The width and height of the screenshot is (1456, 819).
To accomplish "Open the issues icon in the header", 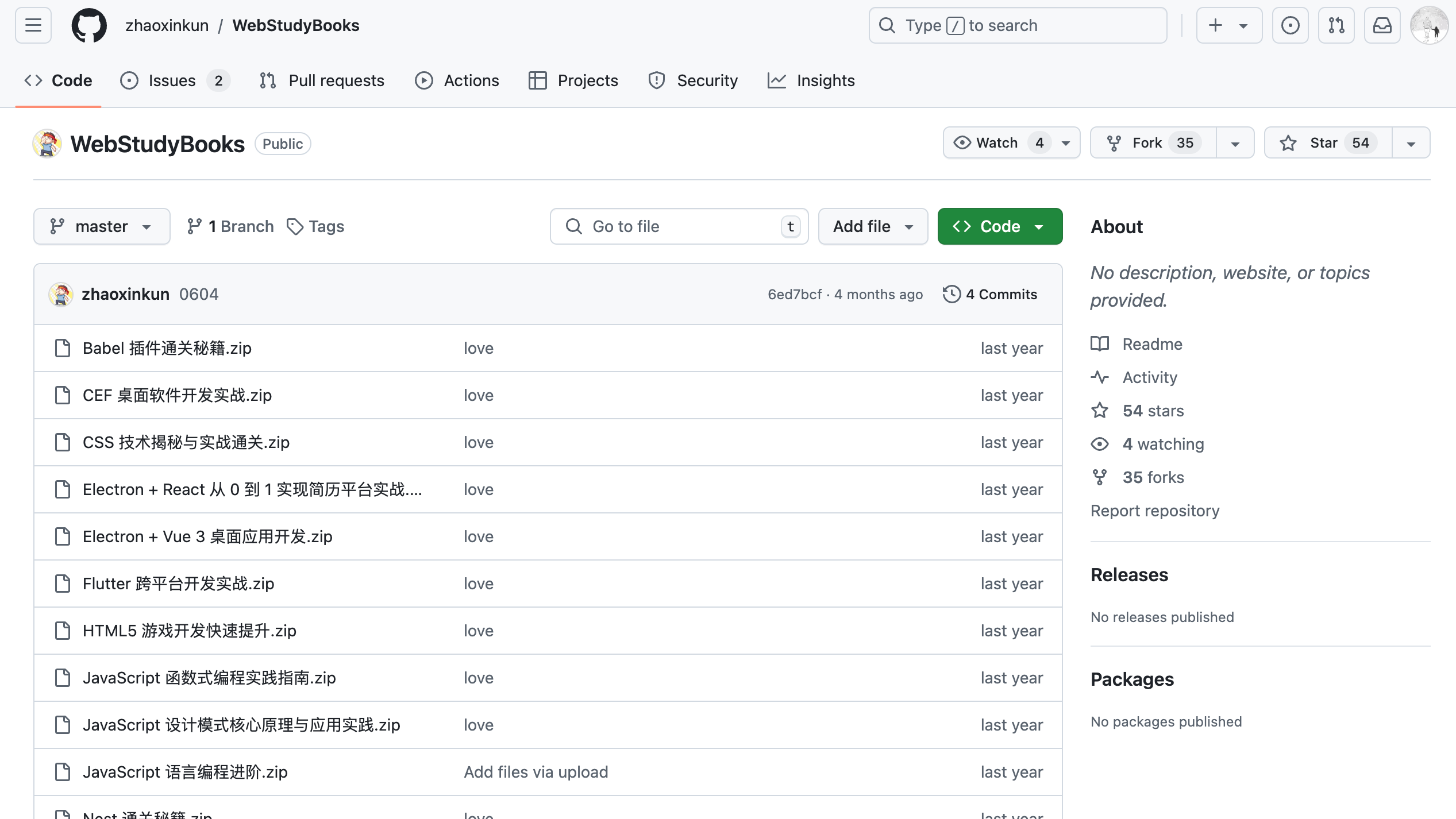I will 1290,25.
